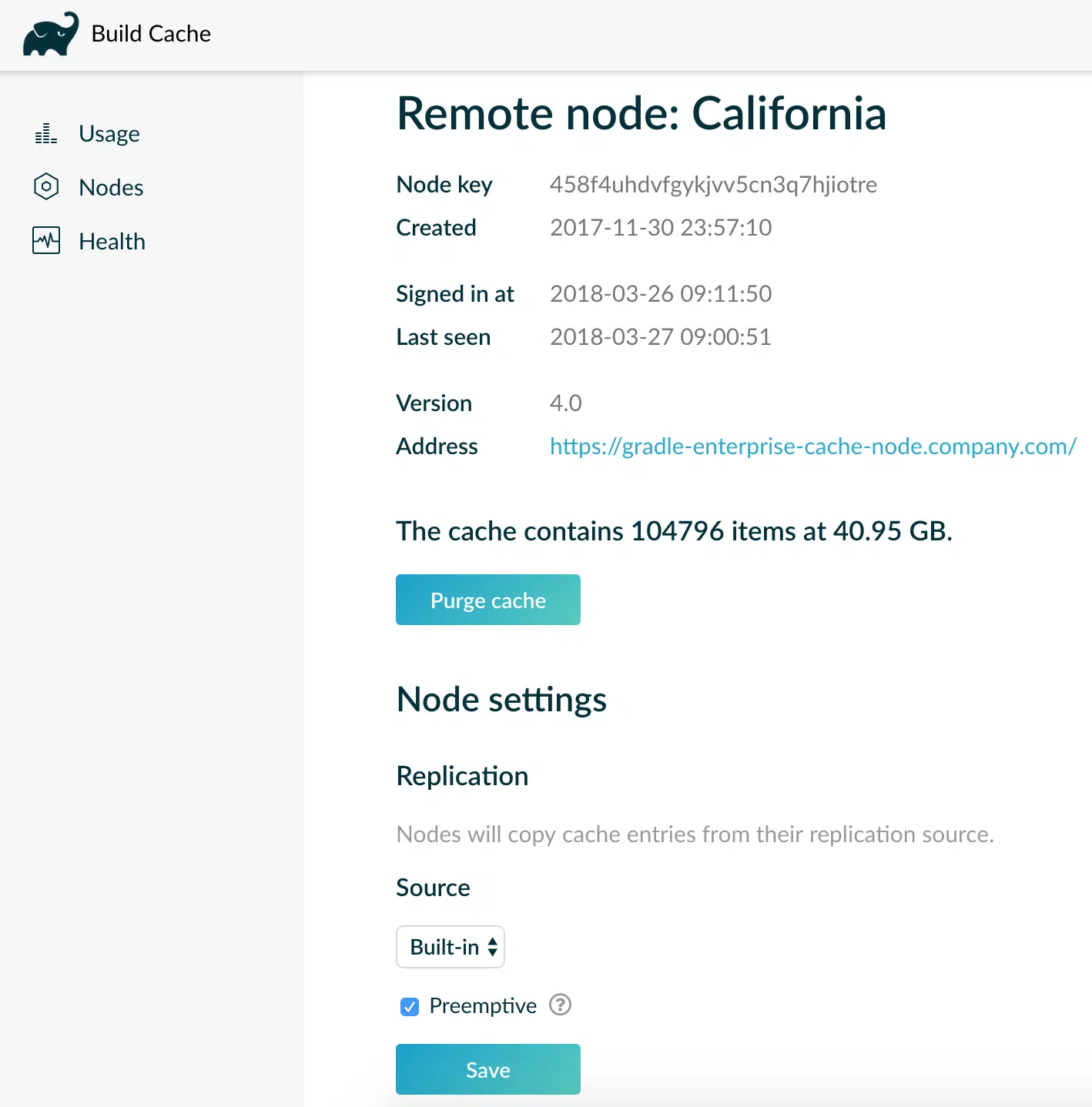Image resolution: width=1092 pixels, height=1107 pixels.
Task: Open the Usage page in sidebar
Action: (109, 134)
